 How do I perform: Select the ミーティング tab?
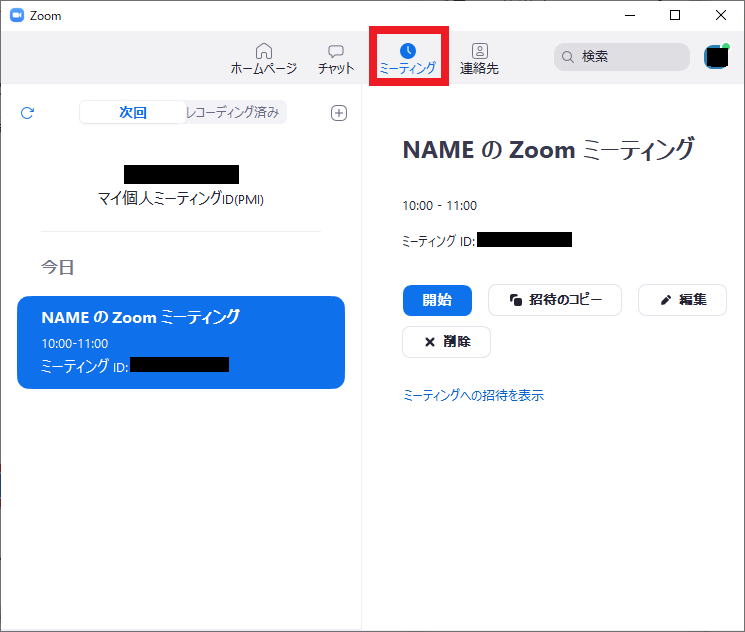point(408,58)
